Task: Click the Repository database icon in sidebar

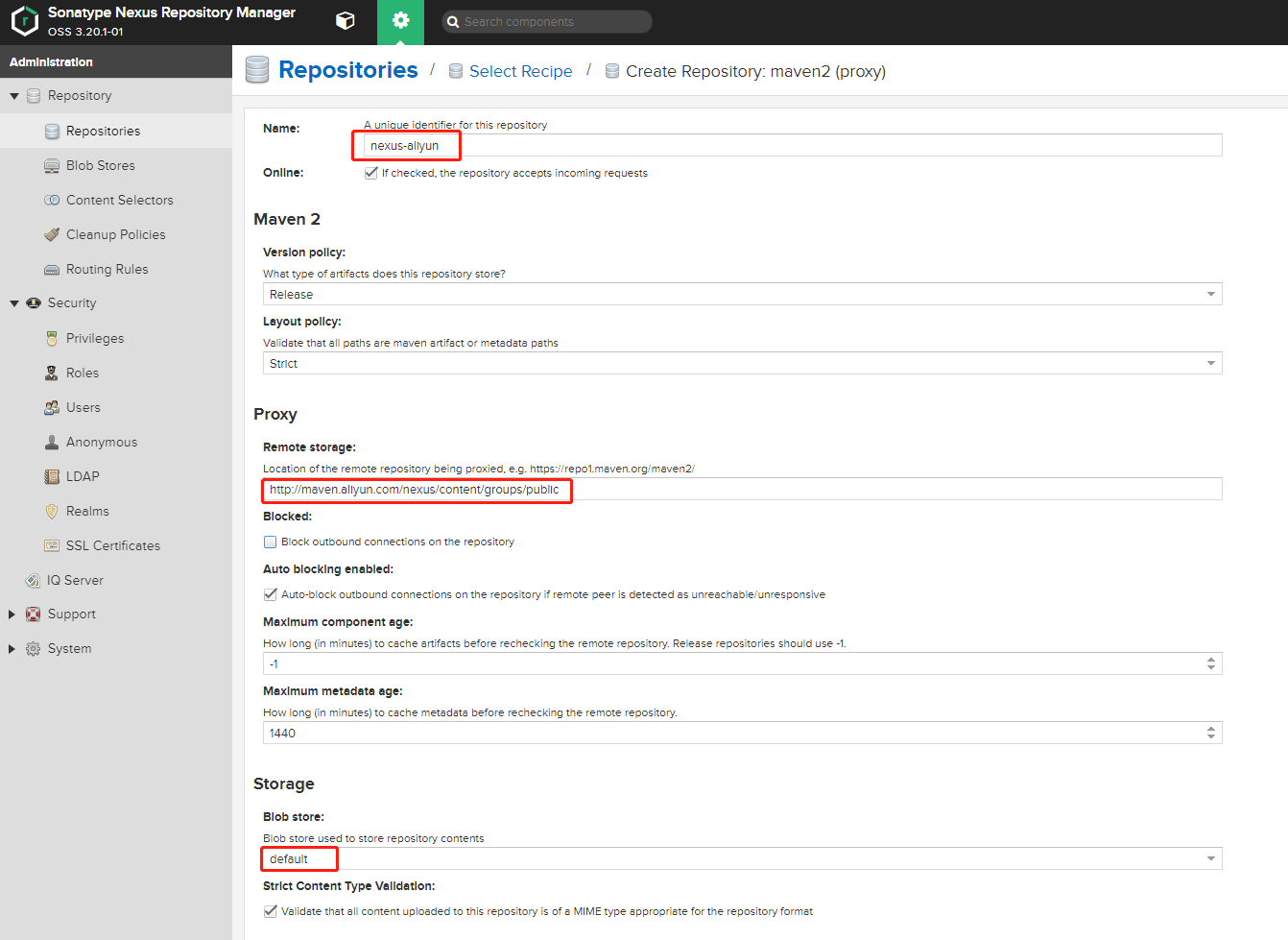Action: [34, 96]
